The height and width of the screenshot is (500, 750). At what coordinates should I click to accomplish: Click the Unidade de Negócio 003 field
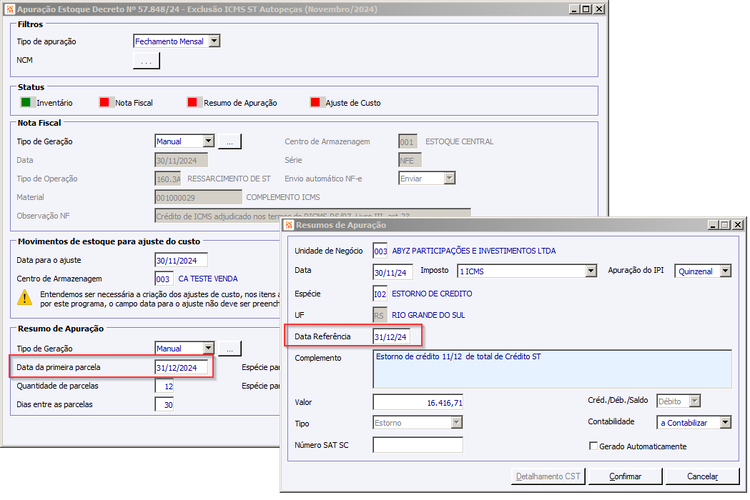380,251
